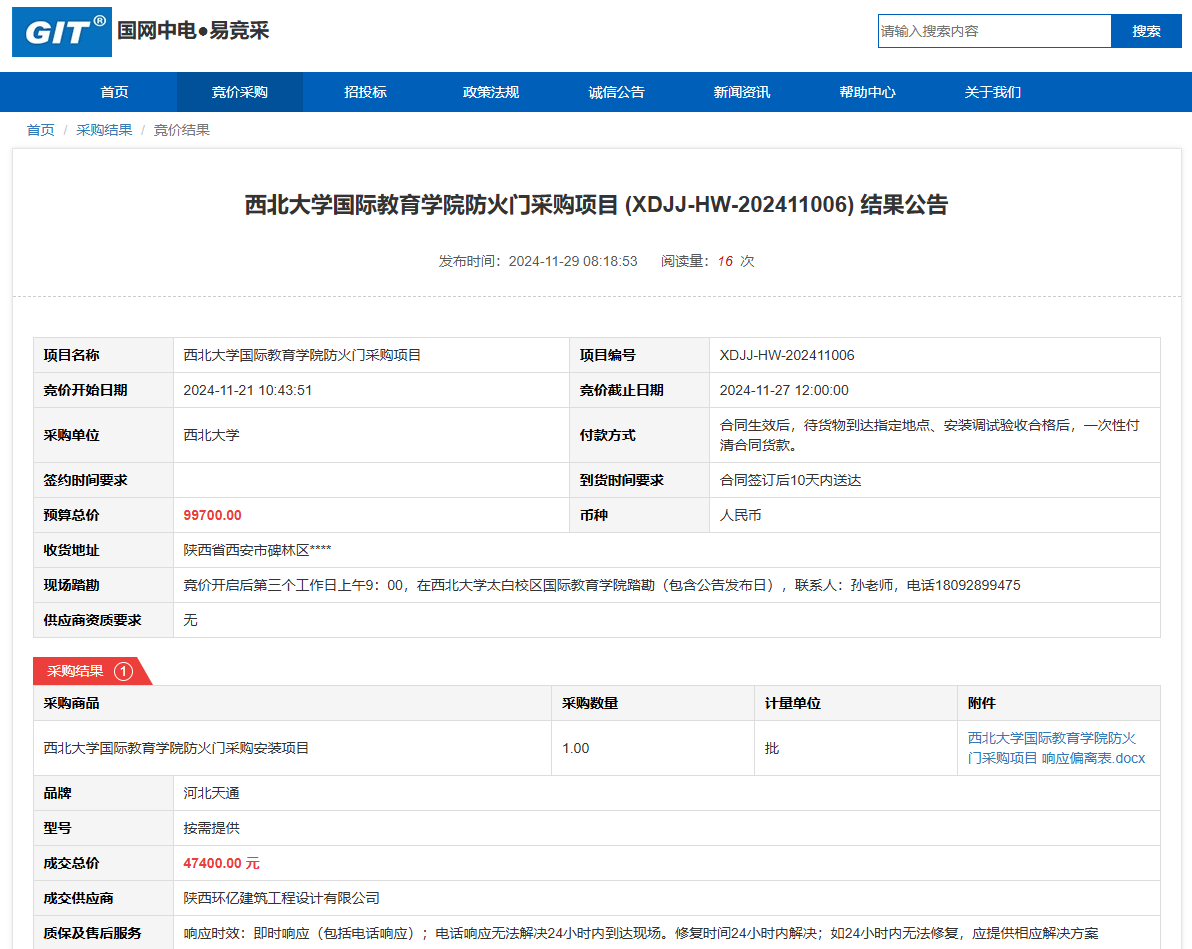Image resolution: width=1192 pixels, height=949 pixels.
Task: Open the 关于我们 menu item
Action: point(992,92)
